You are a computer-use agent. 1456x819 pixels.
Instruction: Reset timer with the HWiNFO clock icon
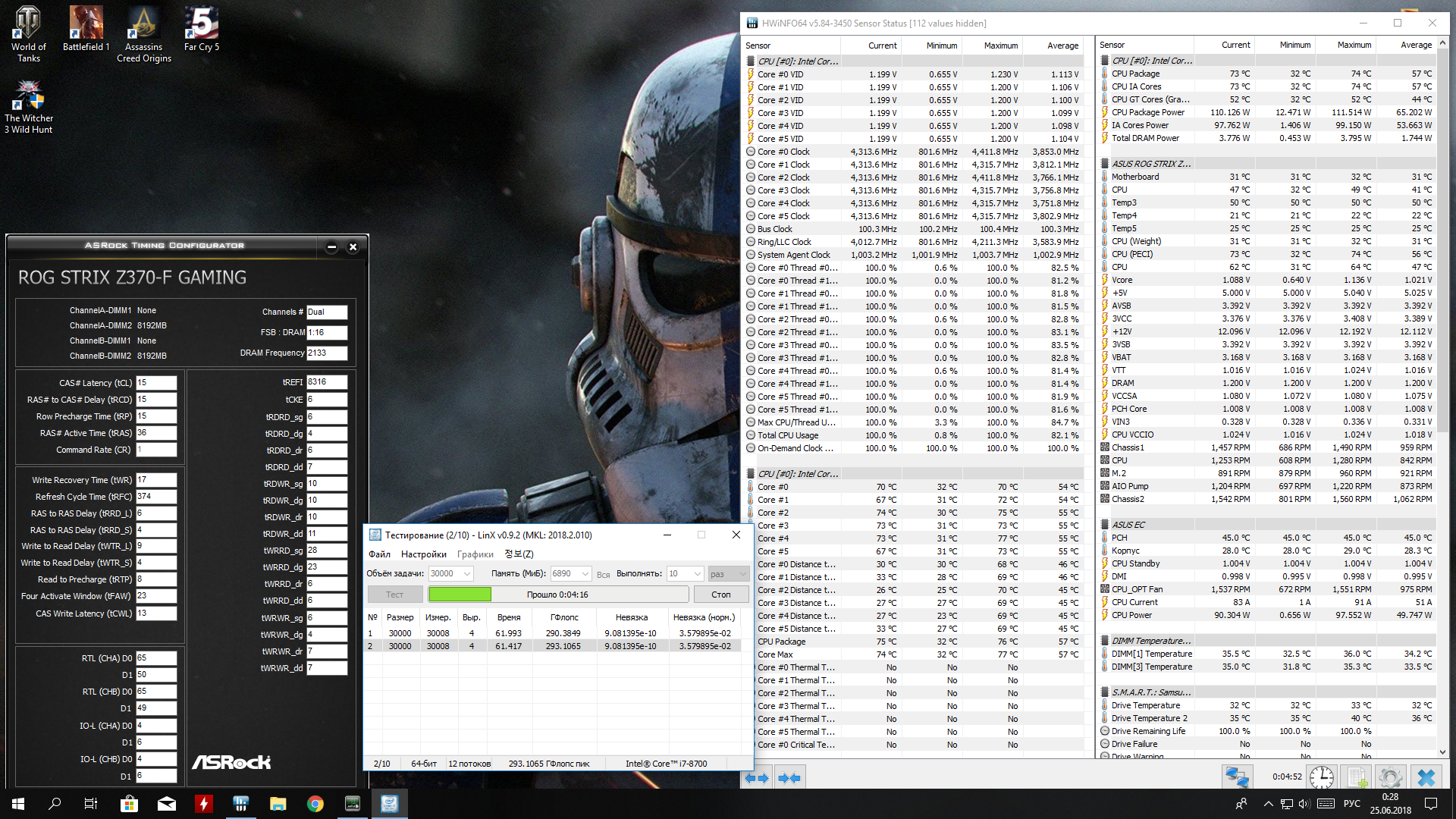(x=1322, y=777)
